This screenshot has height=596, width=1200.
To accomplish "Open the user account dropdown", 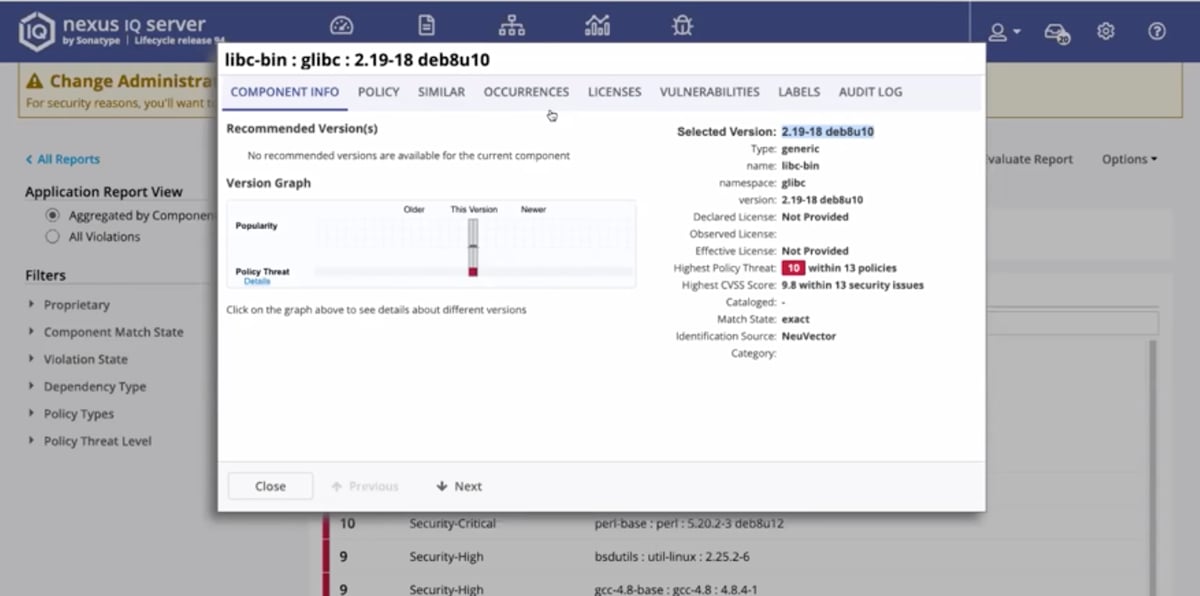I will coord(1002,31).
